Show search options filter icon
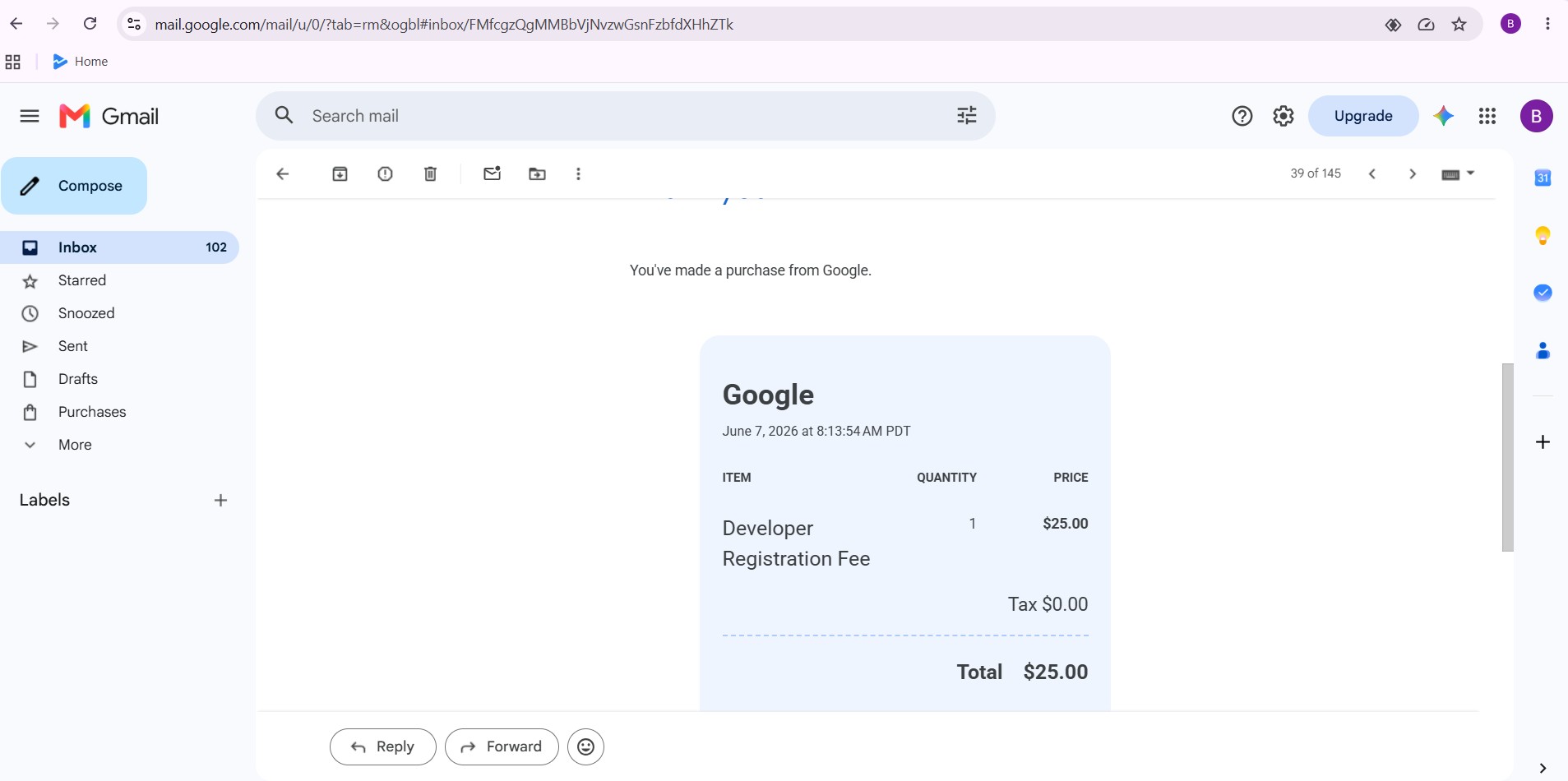This screenshot has width=1568, height=781. tap(967, 115)
